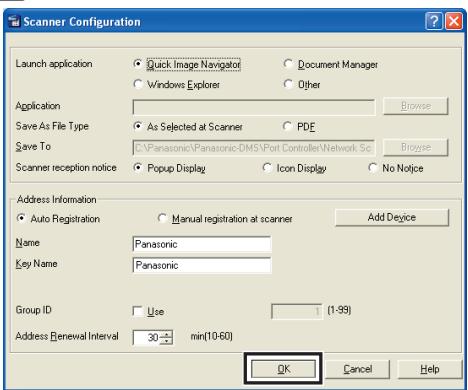
Task: Open Help via the Help button
Action: (430, 369)
